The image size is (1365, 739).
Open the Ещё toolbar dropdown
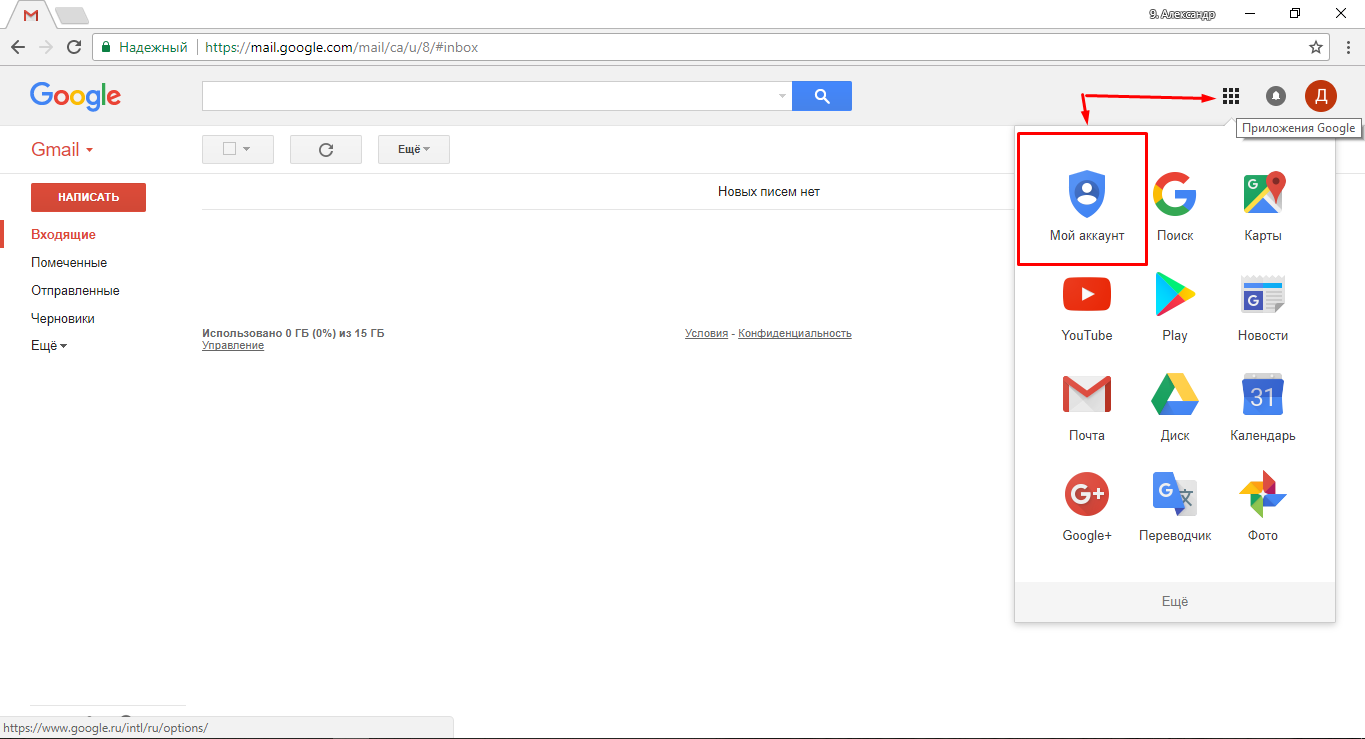(414, 149)
